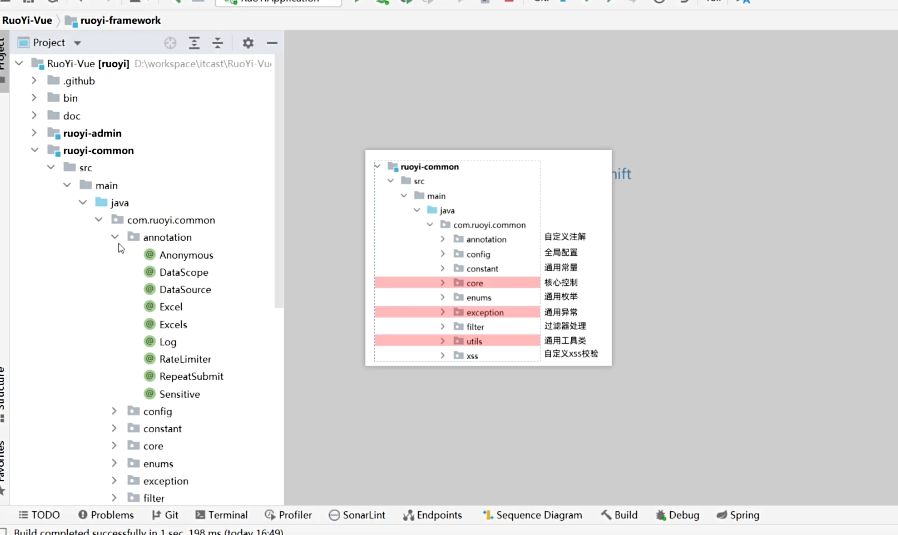Open the TODO tool window tab
Screen dimensions: 898x535
(39, 515)
